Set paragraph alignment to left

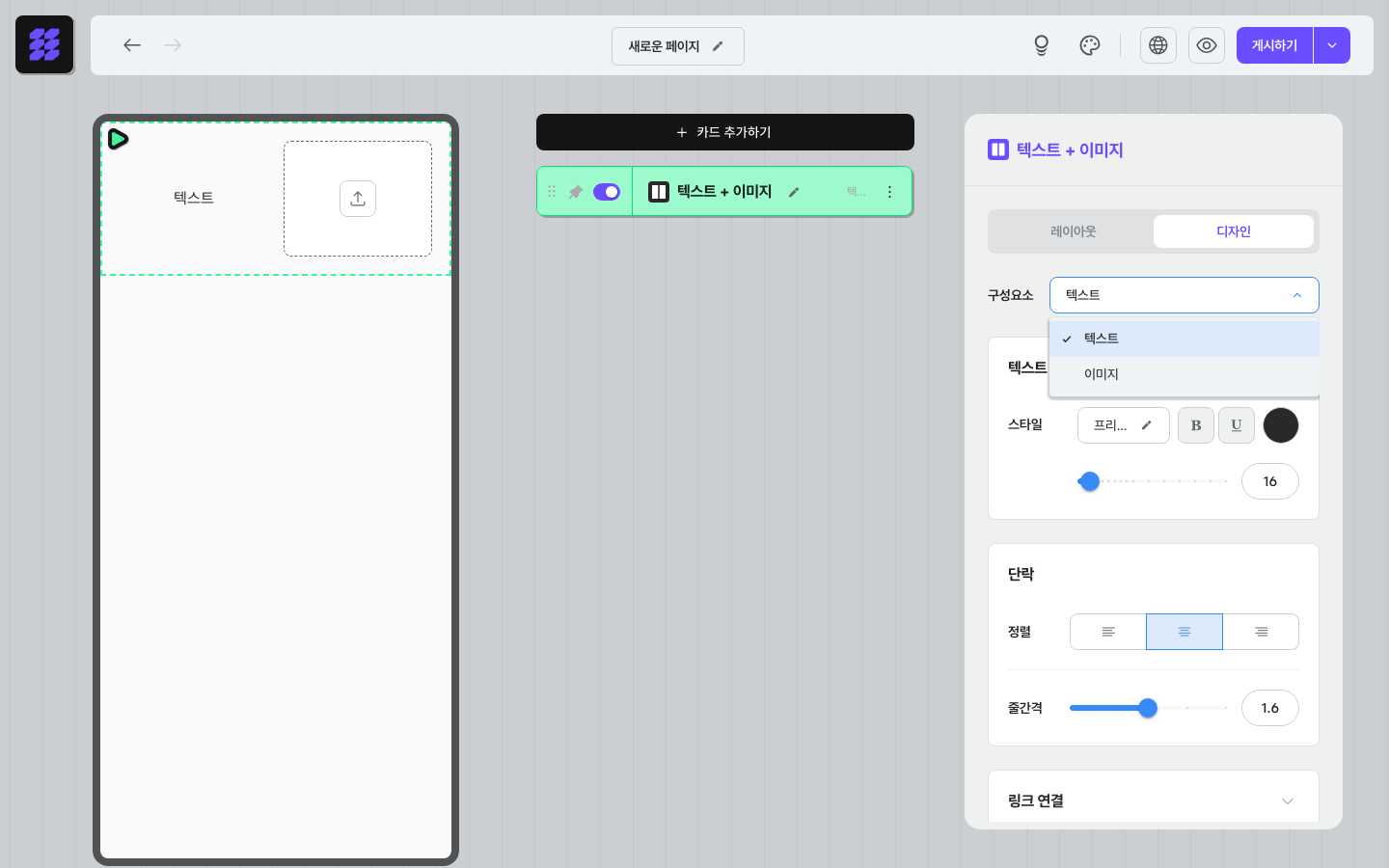[x=1108, y=632]
